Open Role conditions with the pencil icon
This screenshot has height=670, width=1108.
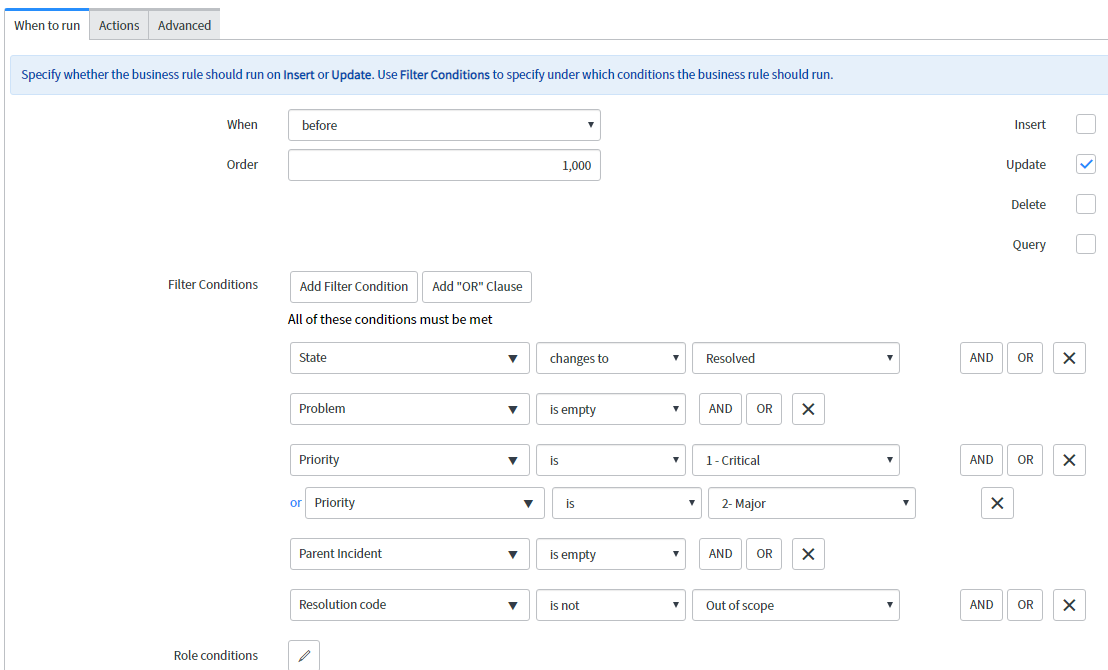[303, 655]
